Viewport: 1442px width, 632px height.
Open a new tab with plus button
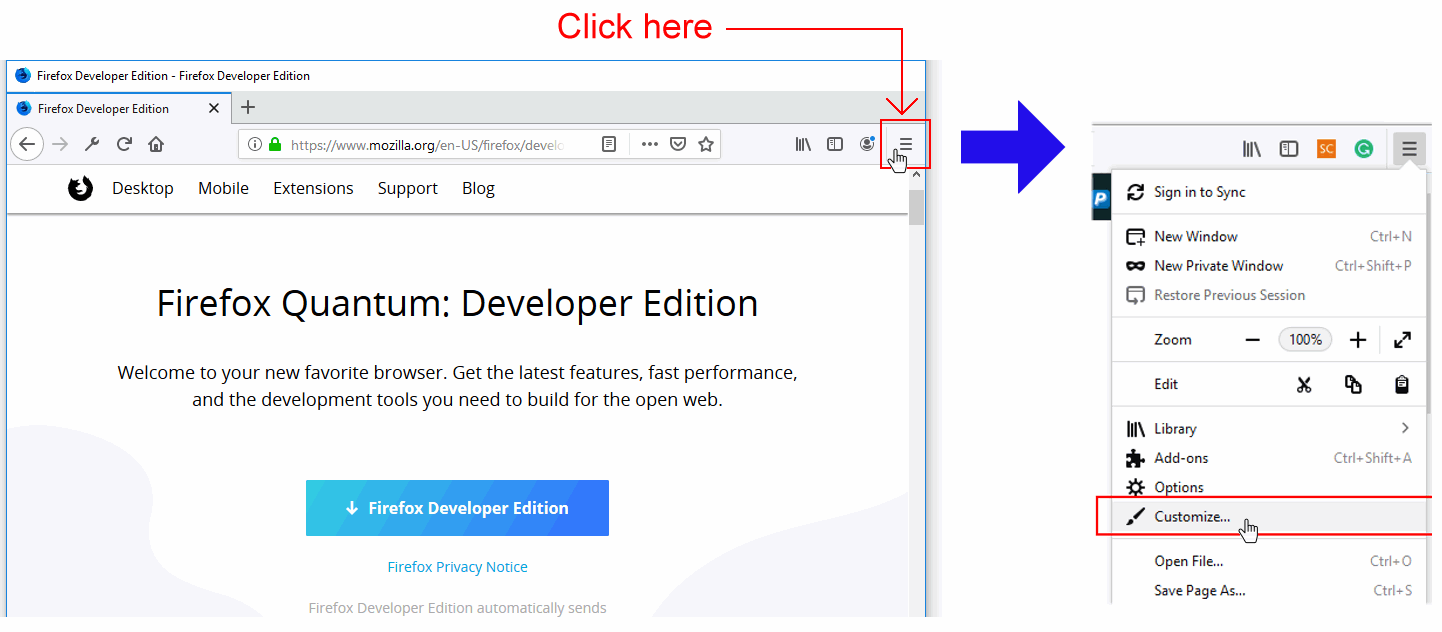pyautogui.click(x=248, y=107)
